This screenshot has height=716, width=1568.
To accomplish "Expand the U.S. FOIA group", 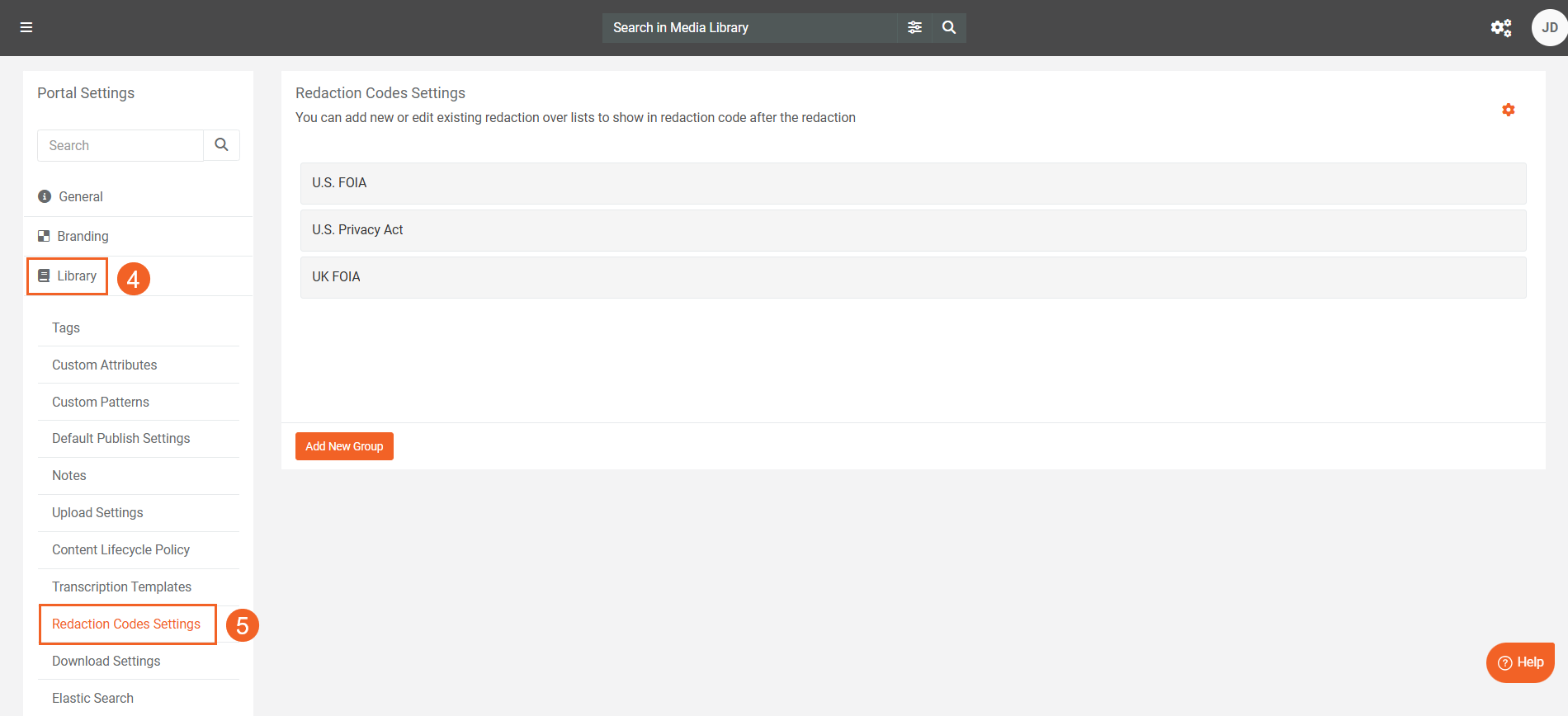I will click(913, 183).
